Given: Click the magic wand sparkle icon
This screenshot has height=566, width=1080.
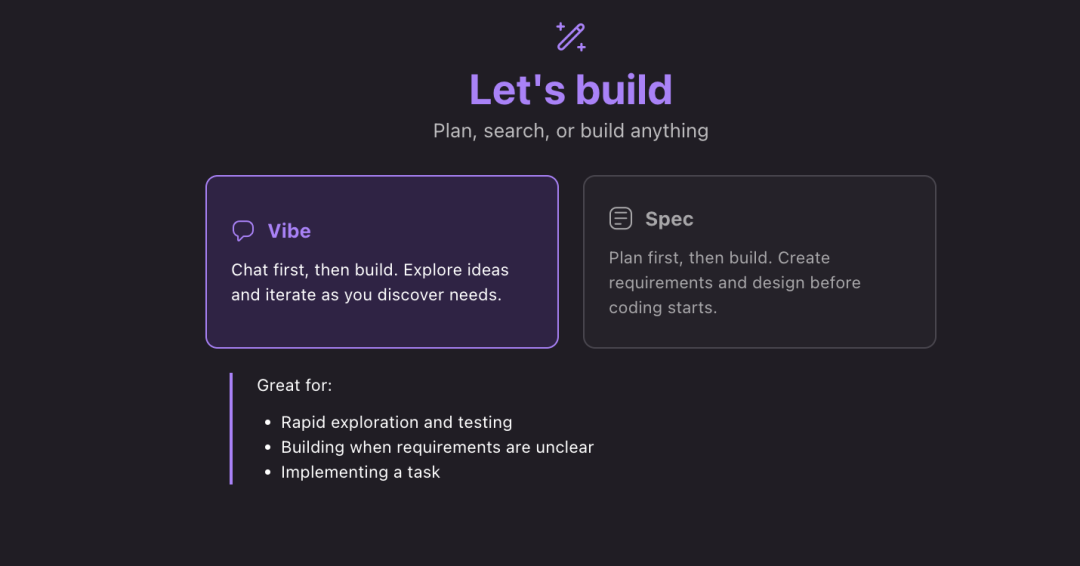Looking at the screenshot, I should click(571, 37).
